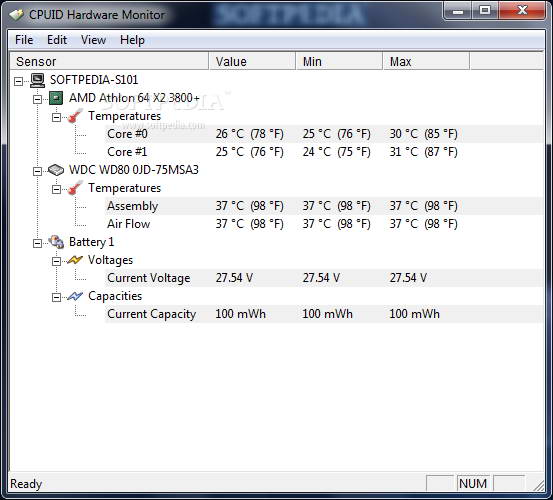This screenshot has height=500, width=553.
Task: Open the Edit menu
Action: pyautogui.click(x=57, y=40)
